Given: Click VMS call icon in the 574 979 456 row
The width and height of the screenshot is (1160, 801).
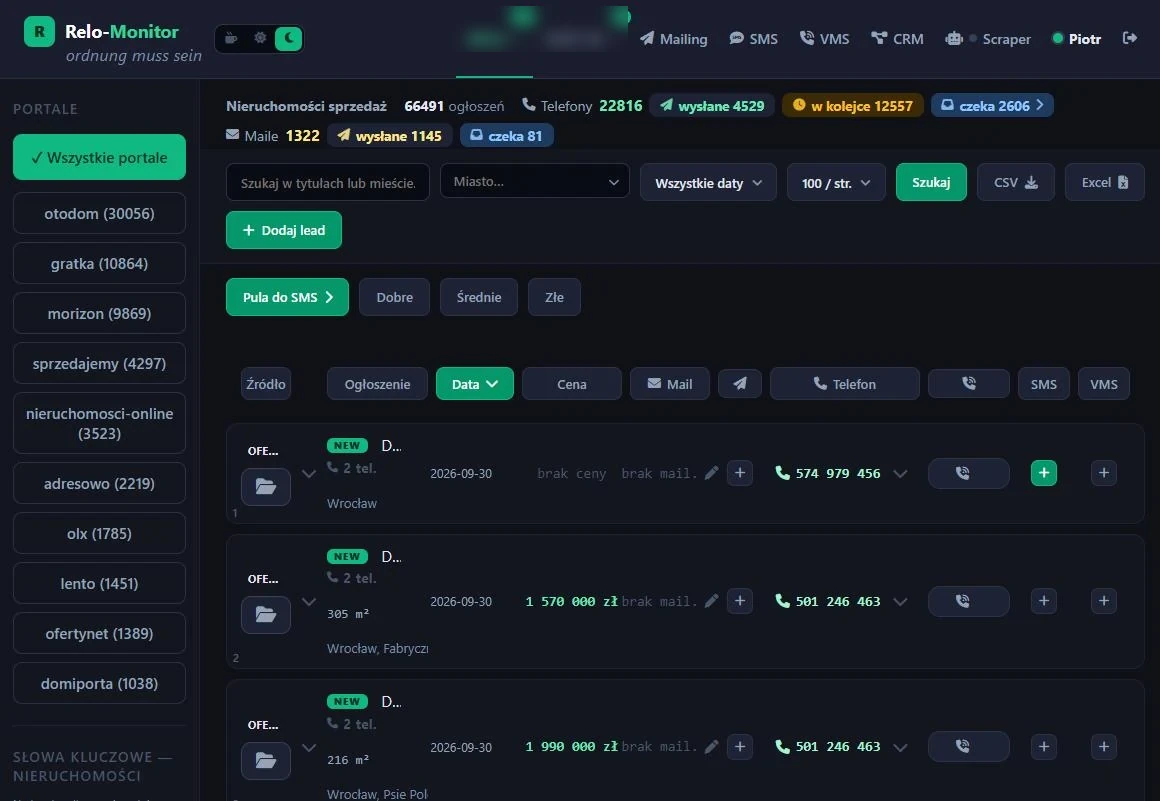Looking at the screenshot, I should pyautogui.click(x=969, y=473).
